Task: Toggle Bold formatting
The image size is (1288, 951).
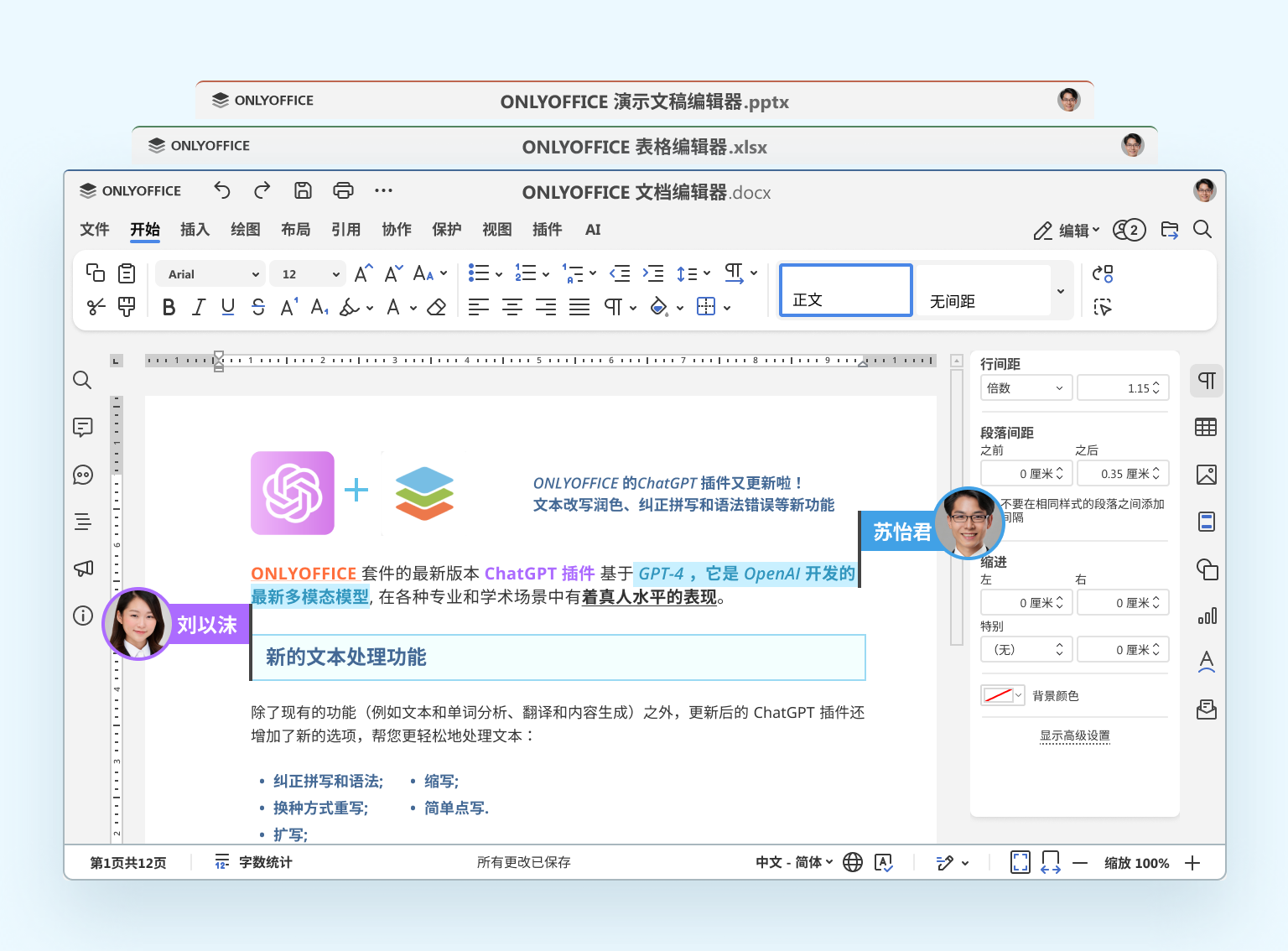Action: pyautogui.click(x=169, y=308)
